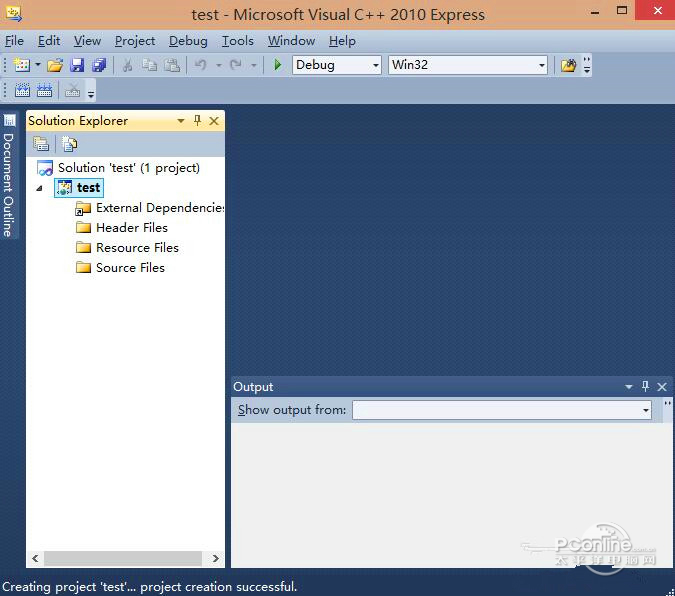Close the Solution Explorer panel
The height and width of the screenshot is (596, 675).
pos(214,121)
